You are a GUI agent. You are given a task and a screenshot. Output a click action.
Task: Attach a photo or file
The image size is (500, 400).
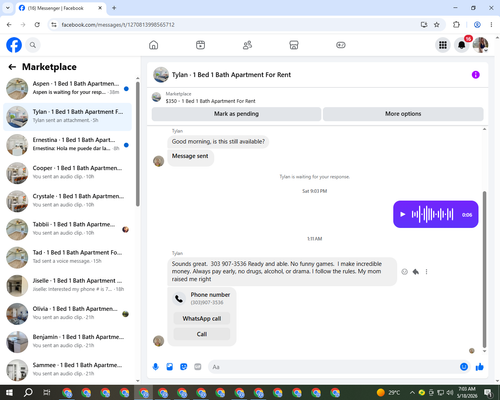tap(170, 367)
